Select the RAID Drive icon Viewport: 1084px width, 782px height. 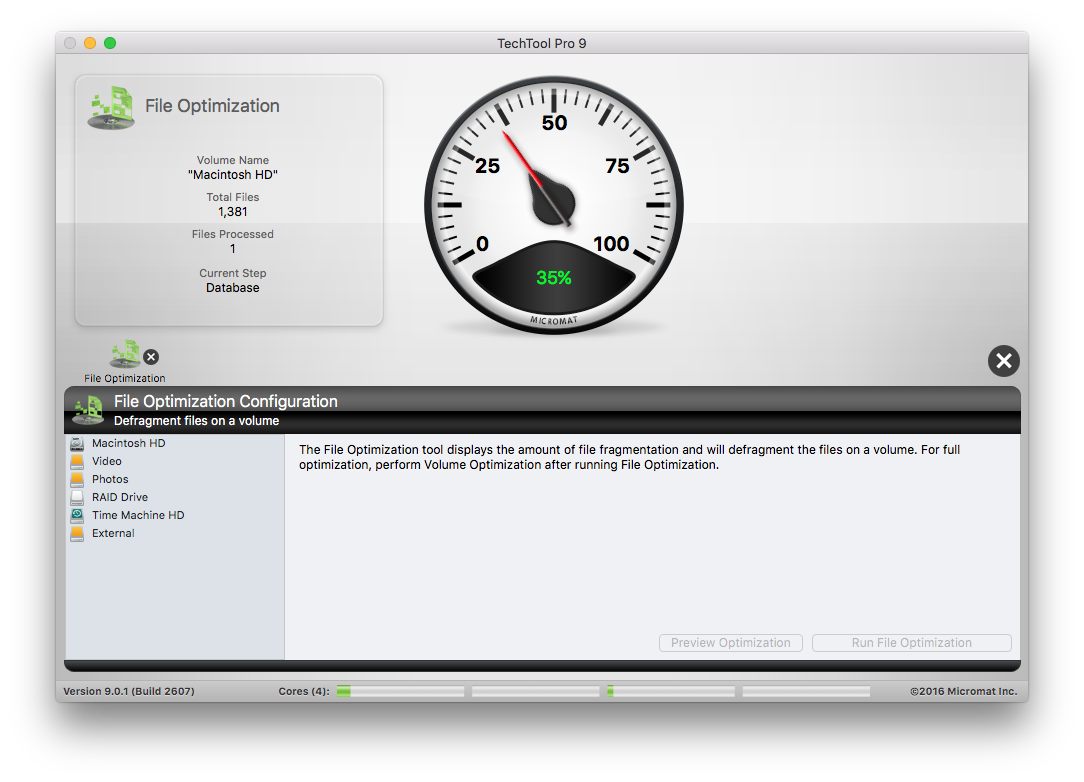[77, 497]
